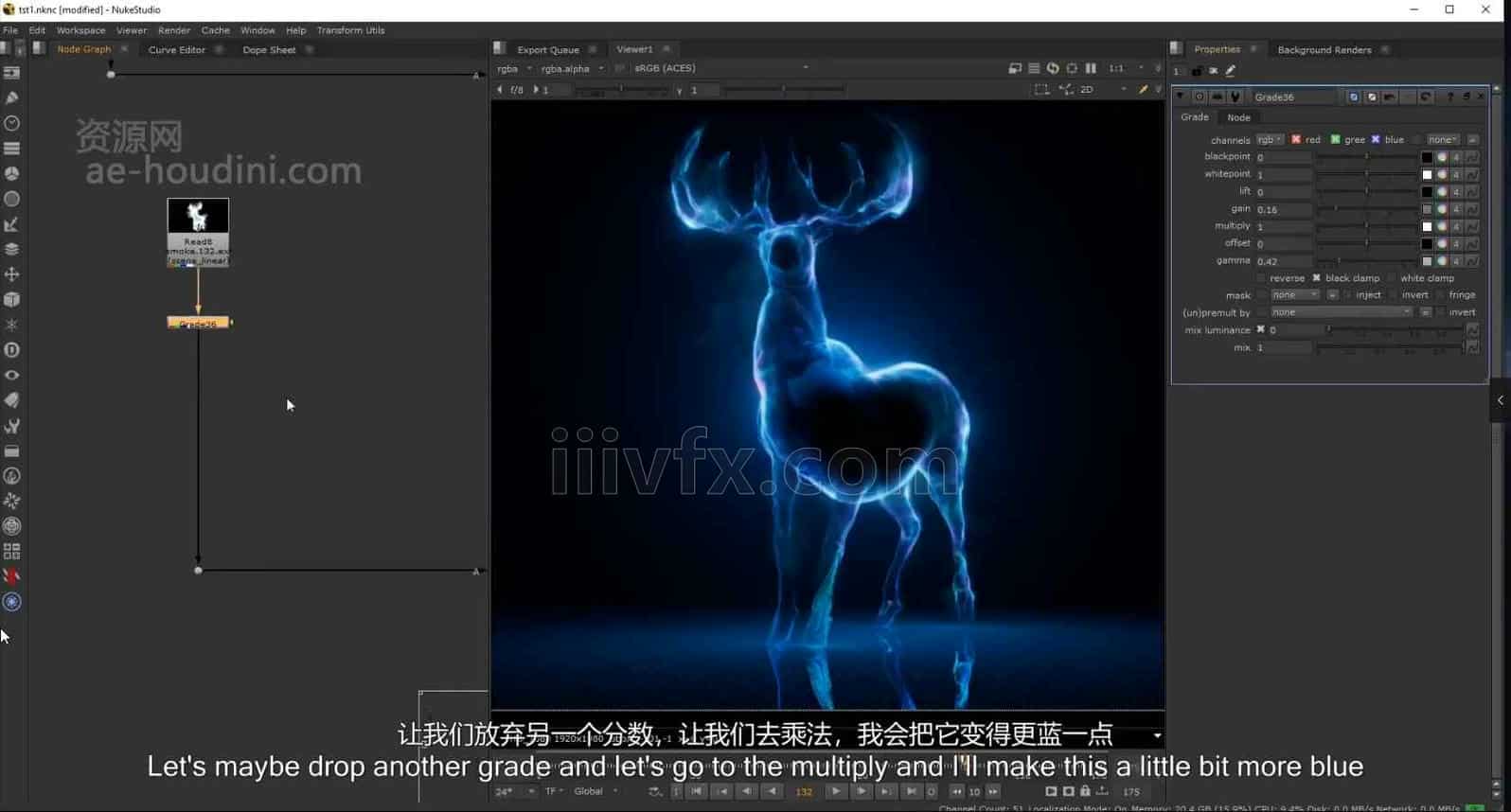Image resolution: width=1511 pixels, height=812 pixels.
Task: Open the Particles nodes icon
Action: click(x=11, y=325)
